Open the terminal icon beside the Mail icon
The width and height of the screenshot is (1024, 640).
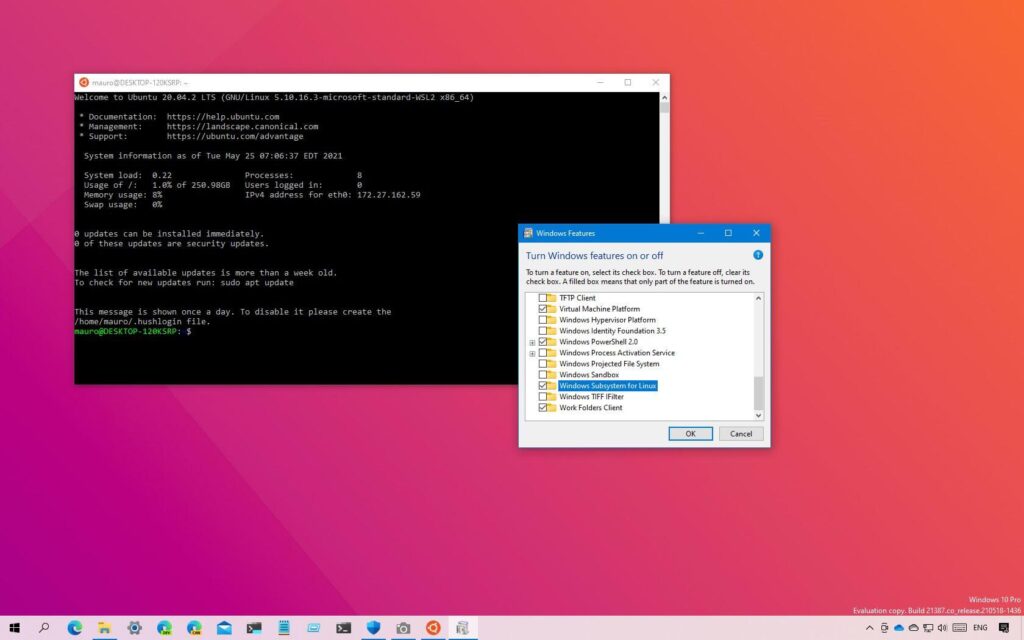(254, 628)
